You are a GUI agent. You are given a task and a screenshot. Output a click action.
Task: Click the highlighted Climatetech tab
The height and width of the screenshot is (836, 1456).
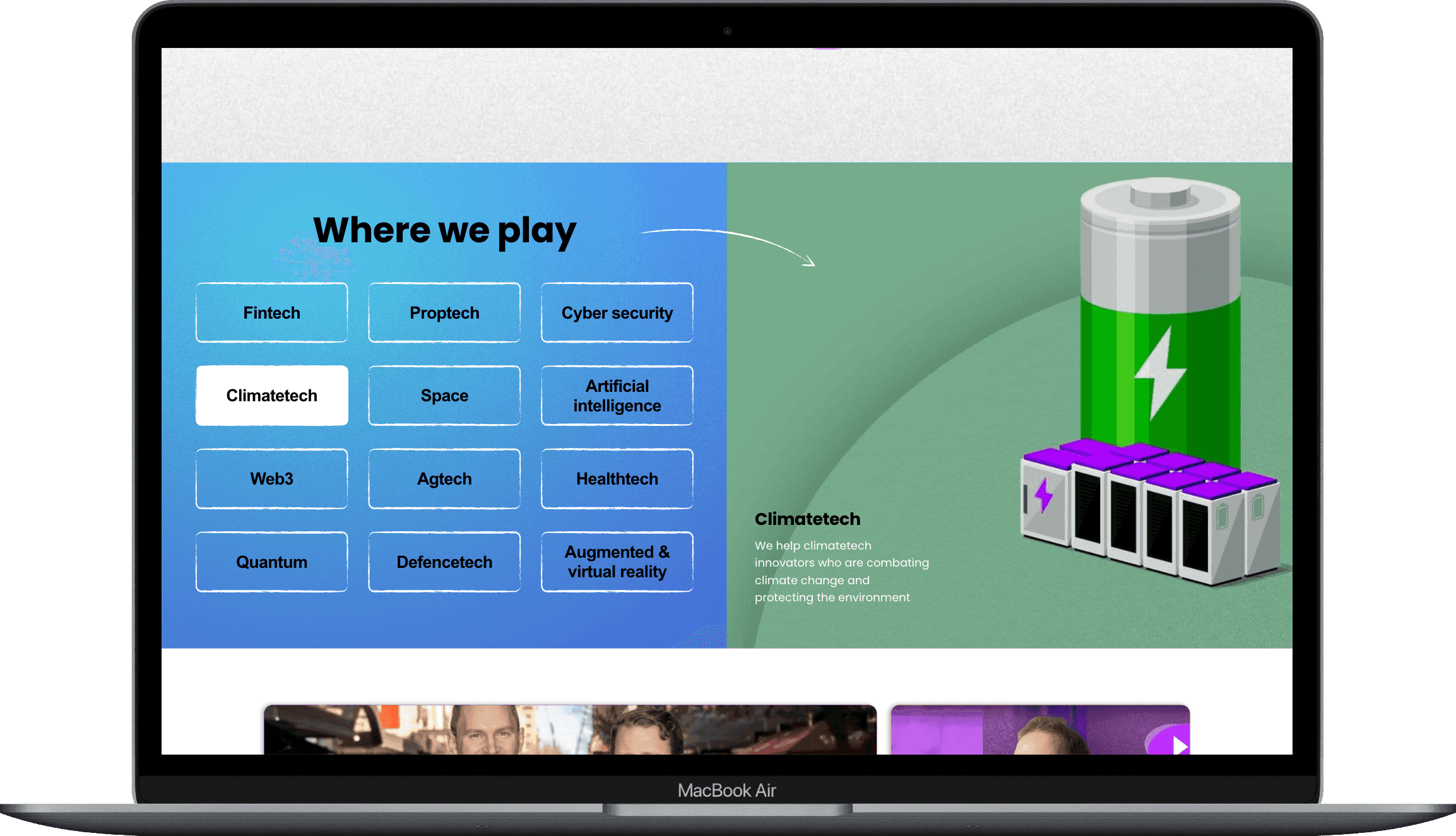[271, 396]
